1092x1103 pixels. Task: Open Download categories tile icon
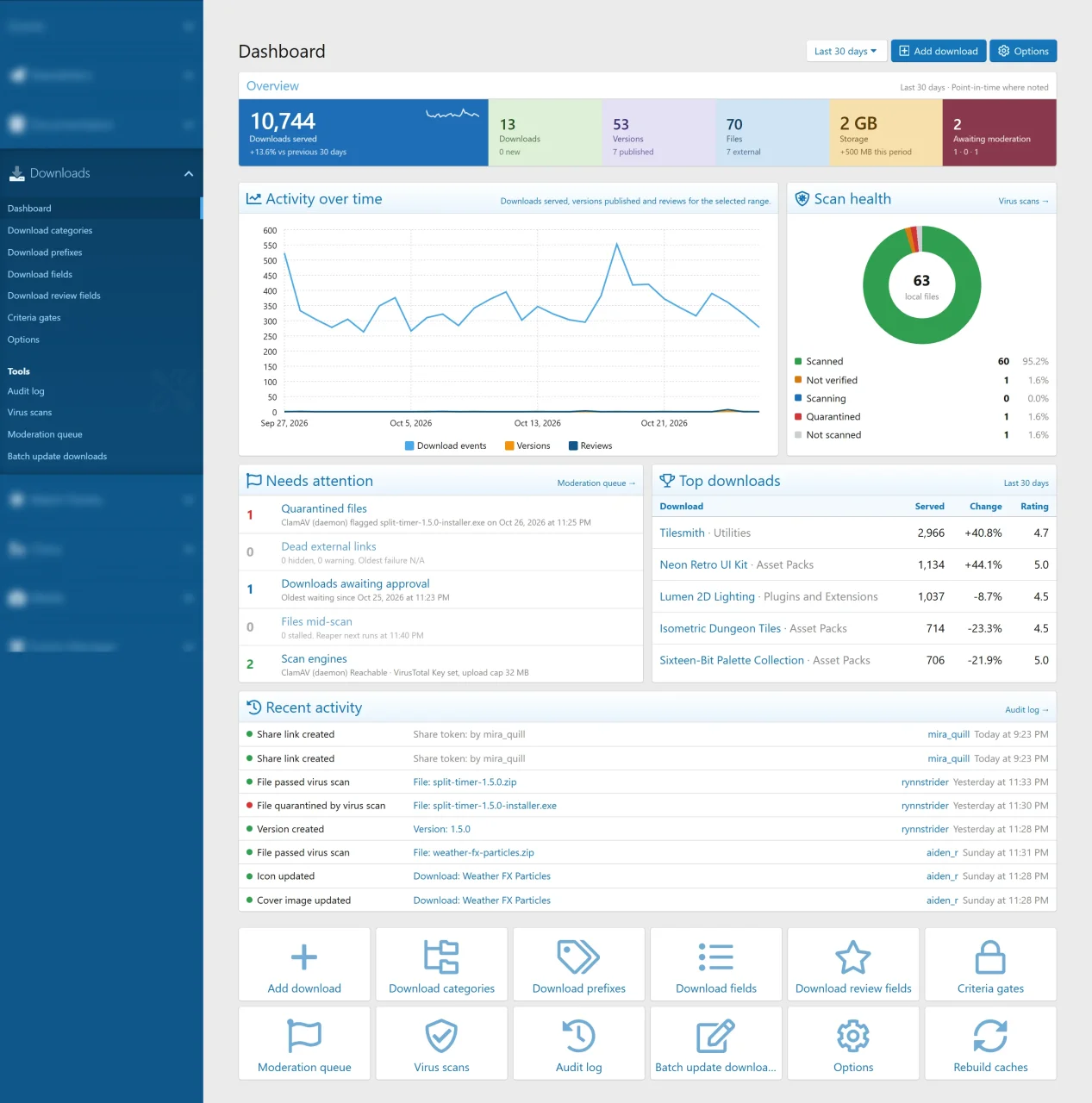[441, 957]
